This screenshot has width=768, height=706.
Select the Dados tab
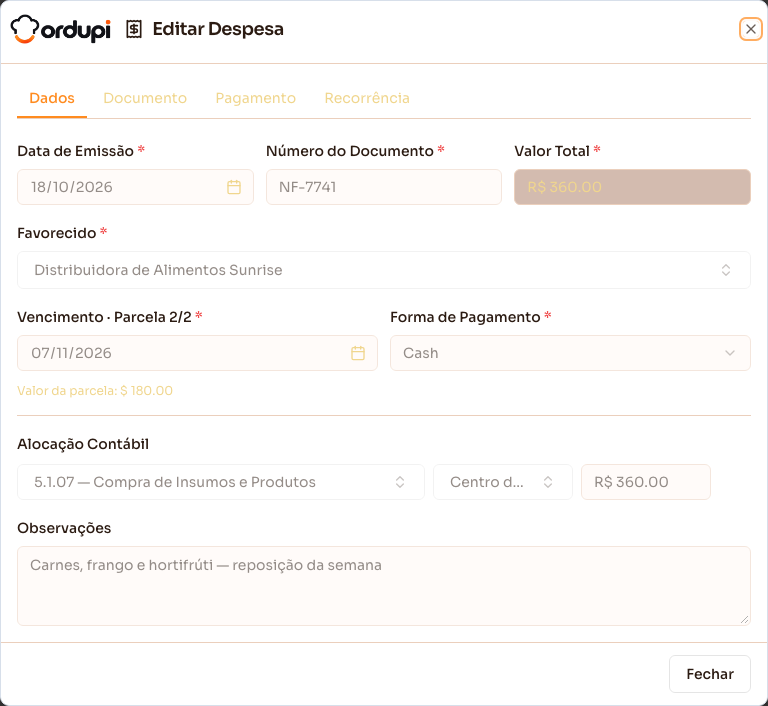[52, 98]
